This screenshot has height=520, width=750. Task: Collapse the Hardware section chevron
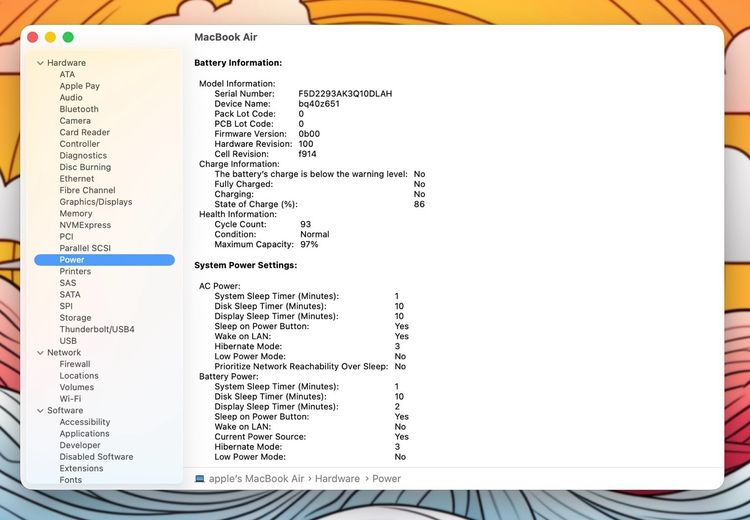coord(40,63)
